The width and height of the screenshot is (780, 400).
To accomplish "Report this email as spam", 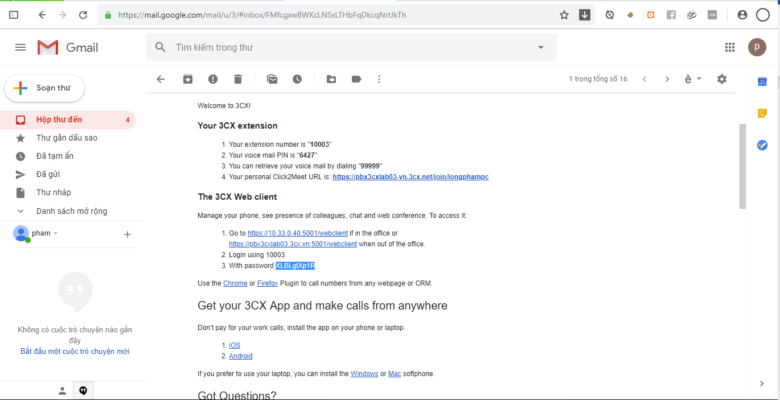I will [213, 79].
